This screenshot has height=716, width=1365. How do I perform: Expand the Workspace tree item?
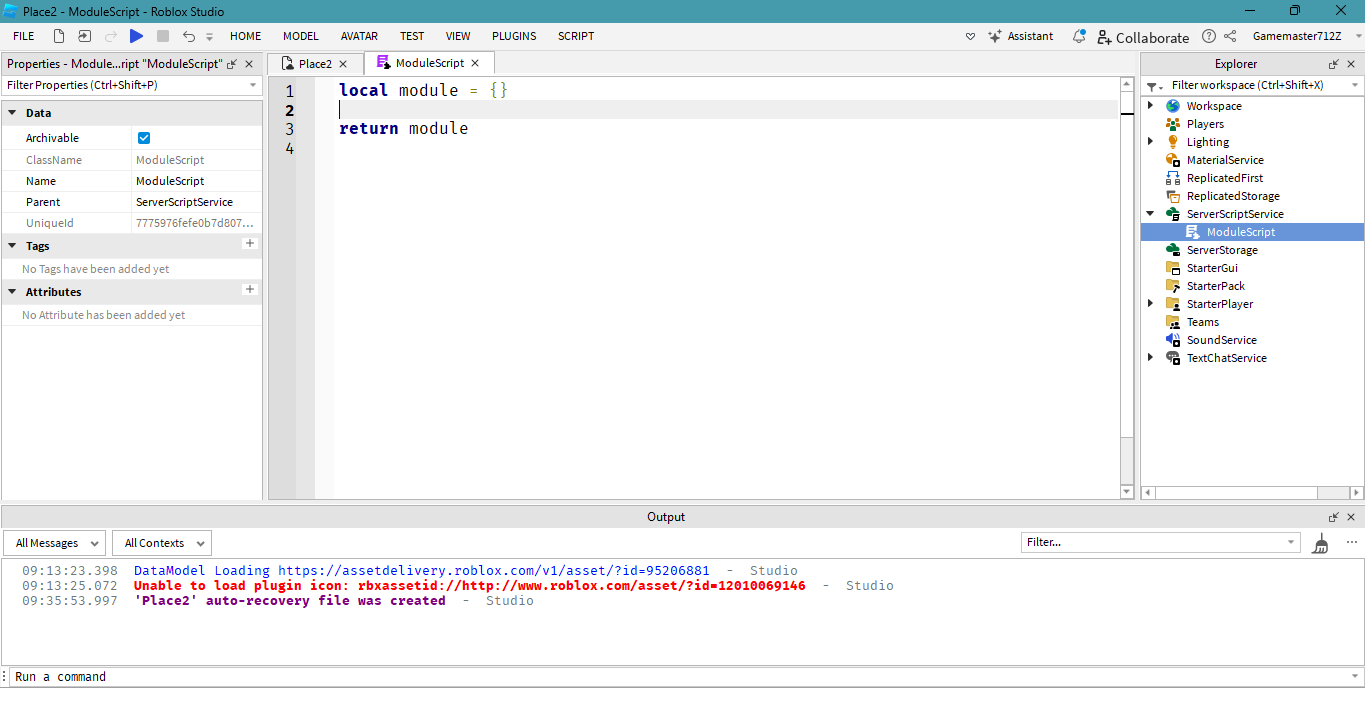coord(1149,105)
